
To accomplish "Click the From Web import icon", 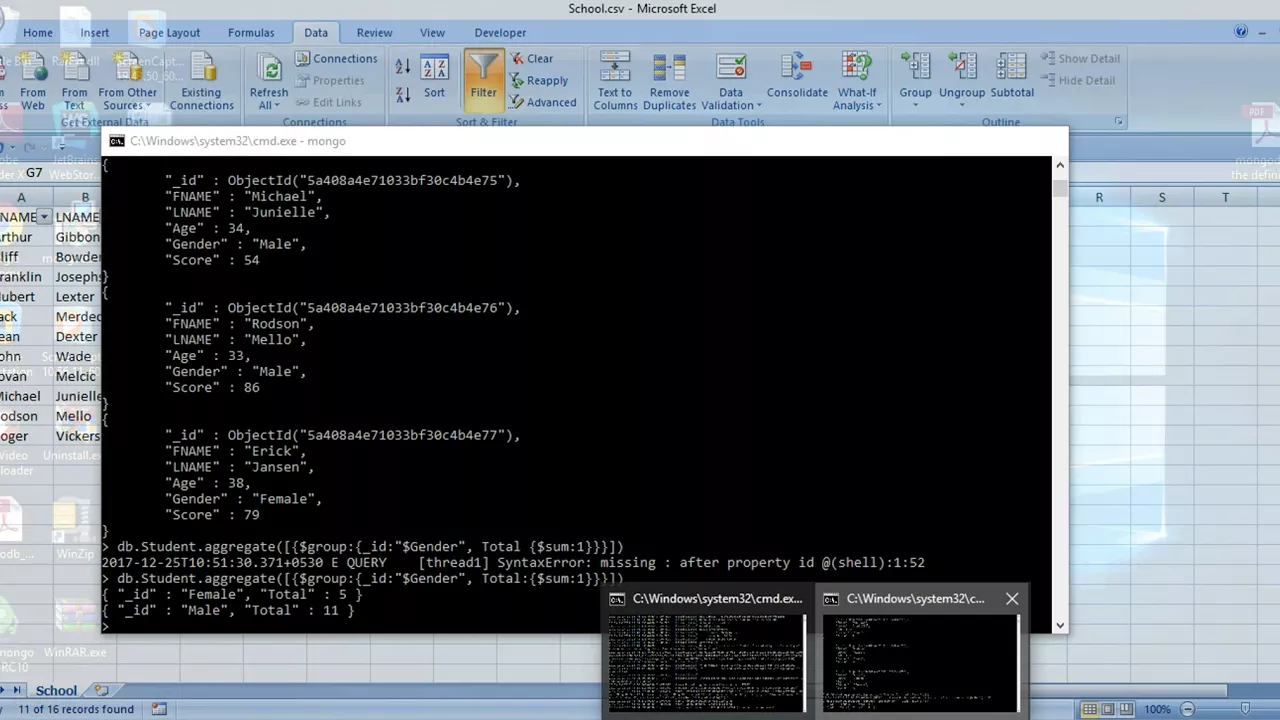I will coord(32,82).
